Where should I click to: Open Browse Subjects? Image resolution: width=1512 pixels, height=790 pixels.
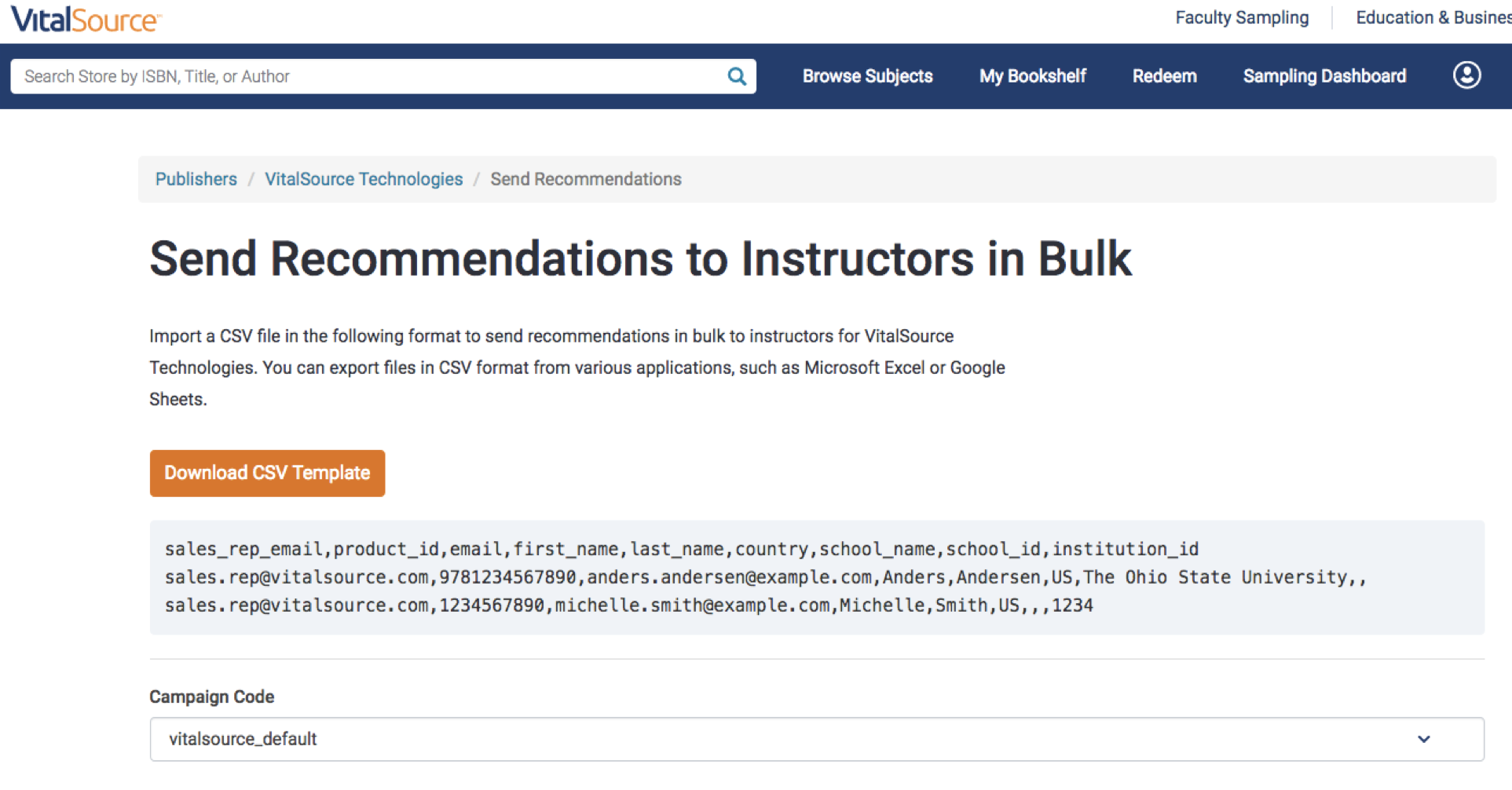point(867,75)
